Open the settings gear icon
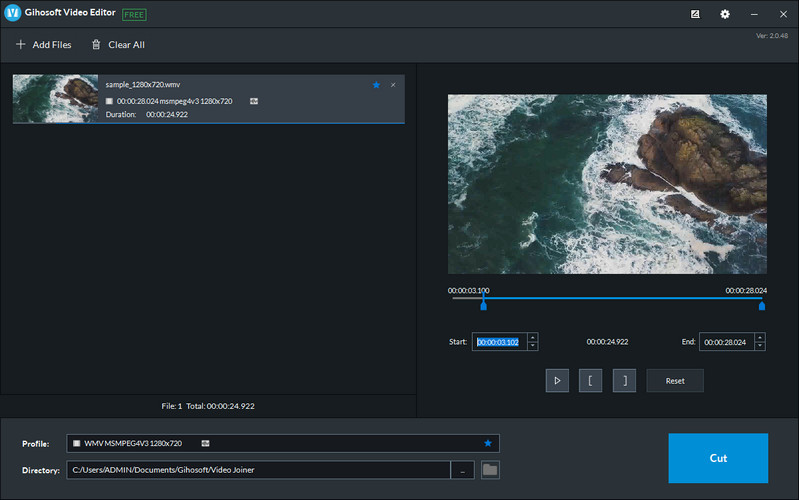This screenshot has height=500, width=799. pyautogui.click(x=725, y=14)
